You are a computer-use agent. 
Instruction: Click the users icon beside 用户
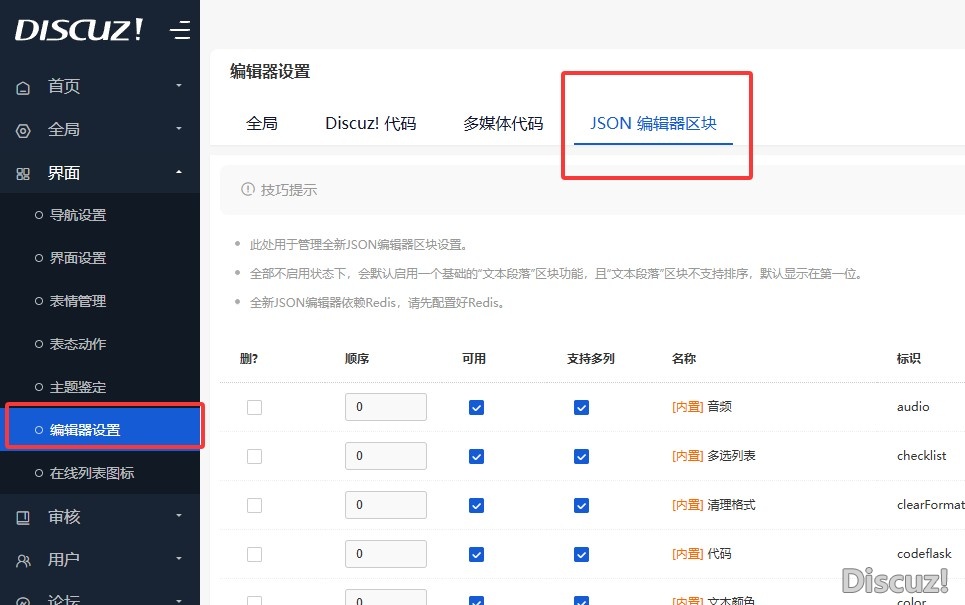[22, 559]
